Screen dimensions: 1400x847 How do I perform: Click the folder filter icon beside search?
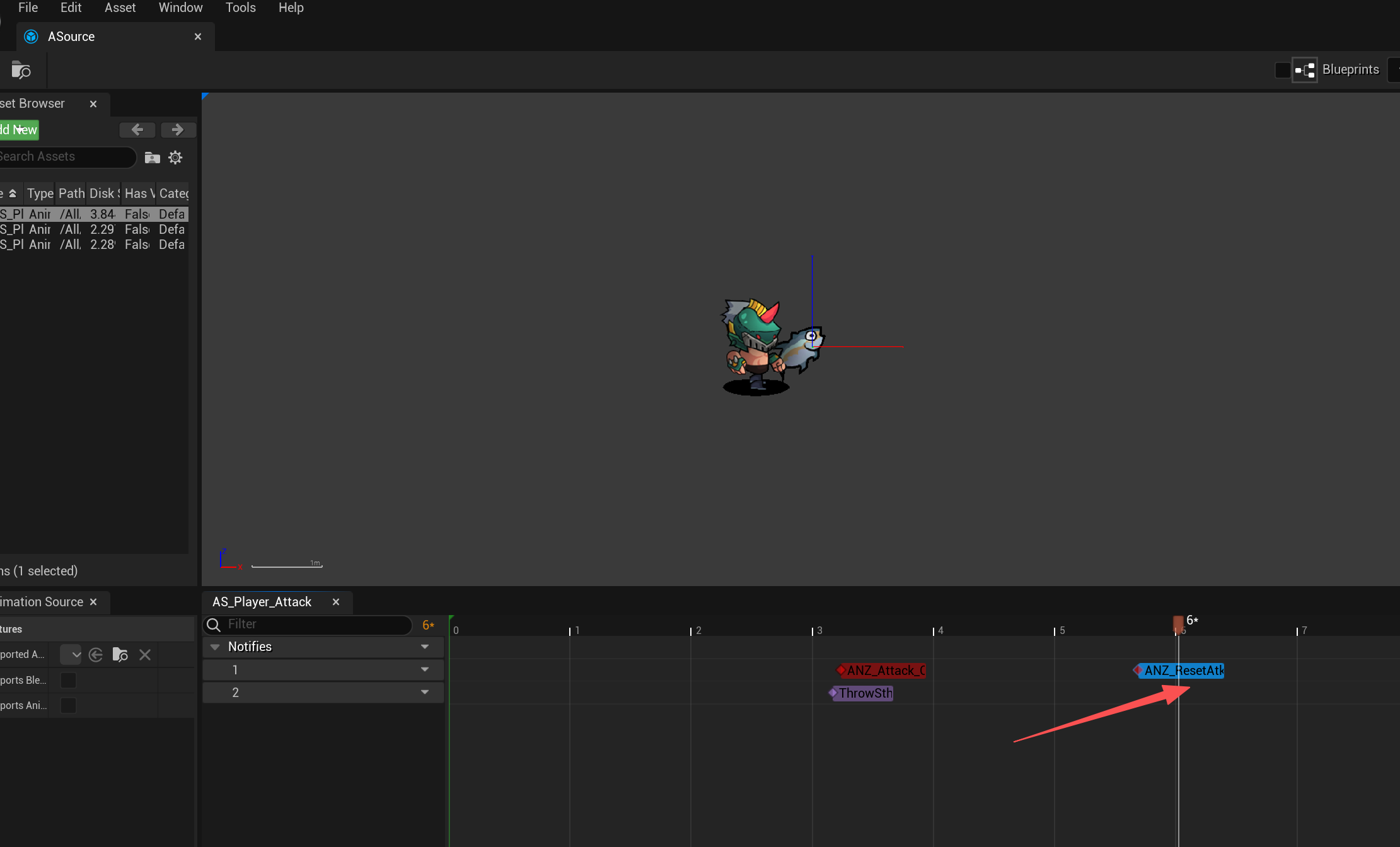click(152, 158)
